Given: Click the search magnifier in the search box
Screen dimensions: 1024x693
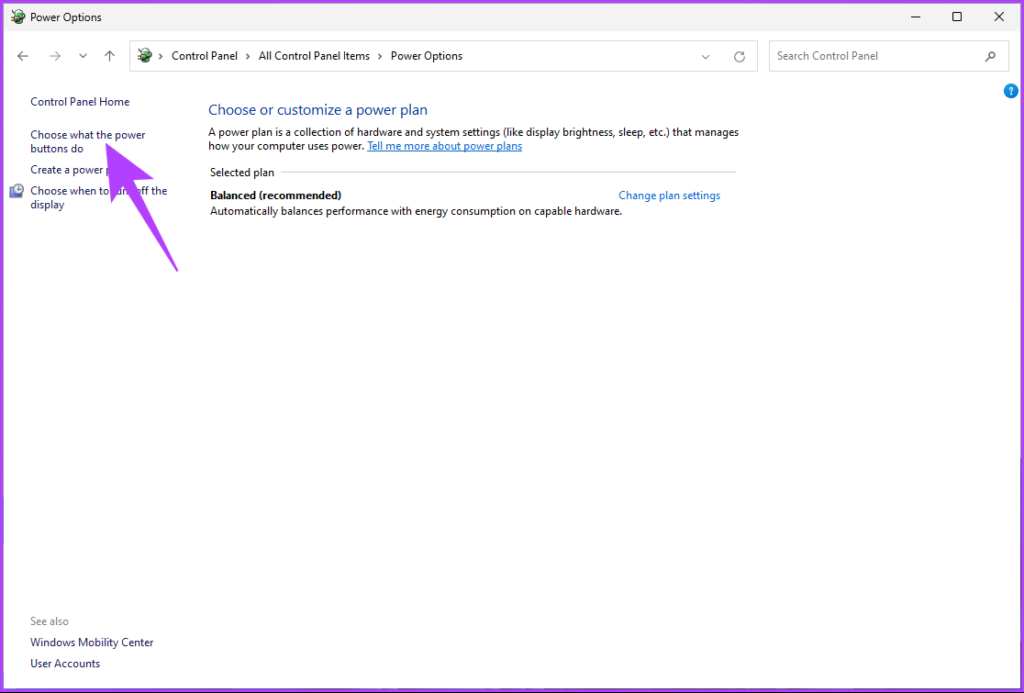Looking at the screenshot, I should tap(990, 56).
